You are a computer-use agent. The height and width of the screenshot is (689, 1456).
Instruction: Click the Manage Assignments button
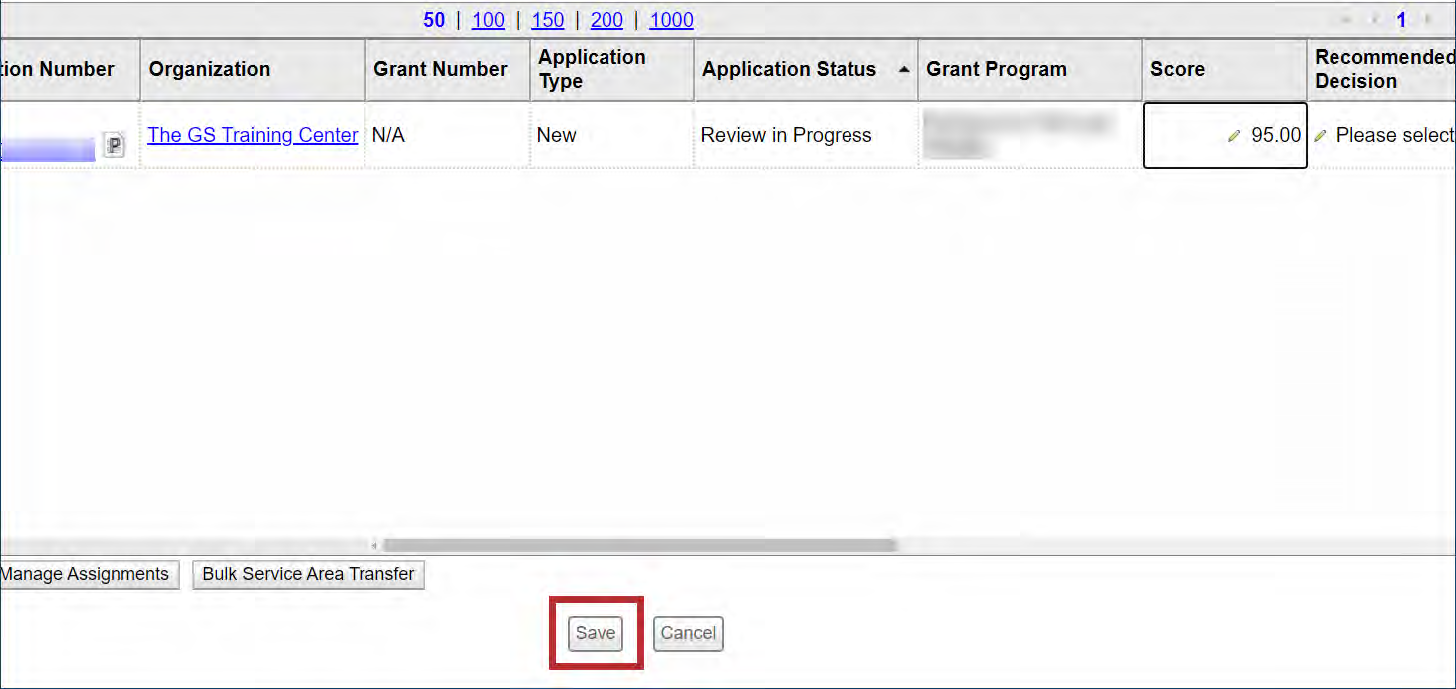87,574
